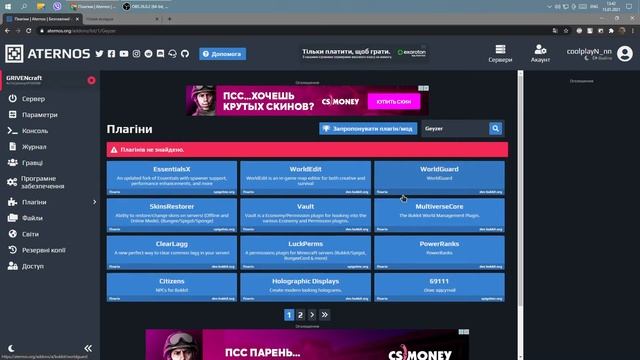
Task: Reload the browser page
Action: pyautogui.click(x=29, y=31)
